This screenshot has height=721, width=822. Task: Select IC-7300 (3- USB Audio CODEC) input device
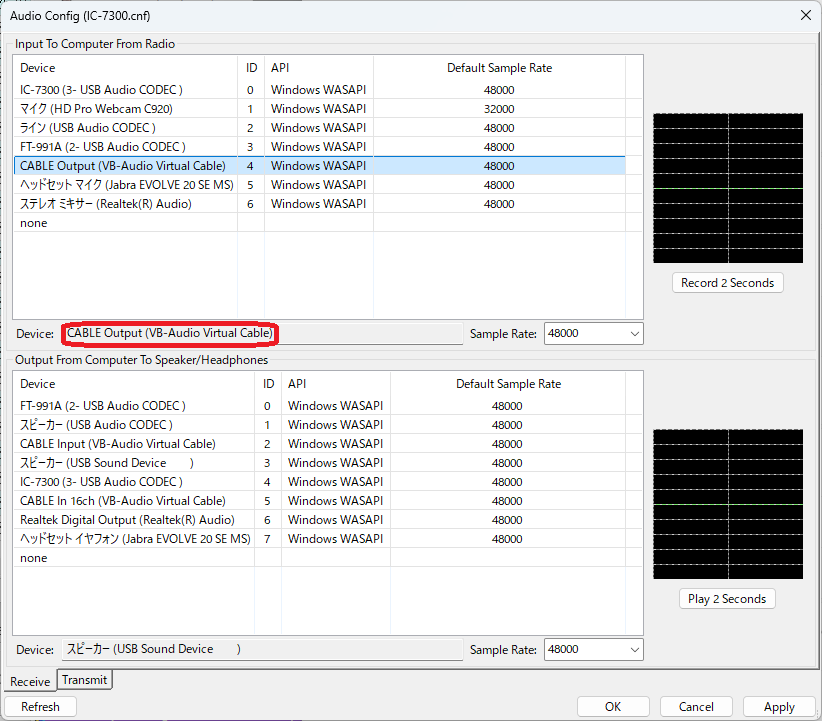coord(320,90)
